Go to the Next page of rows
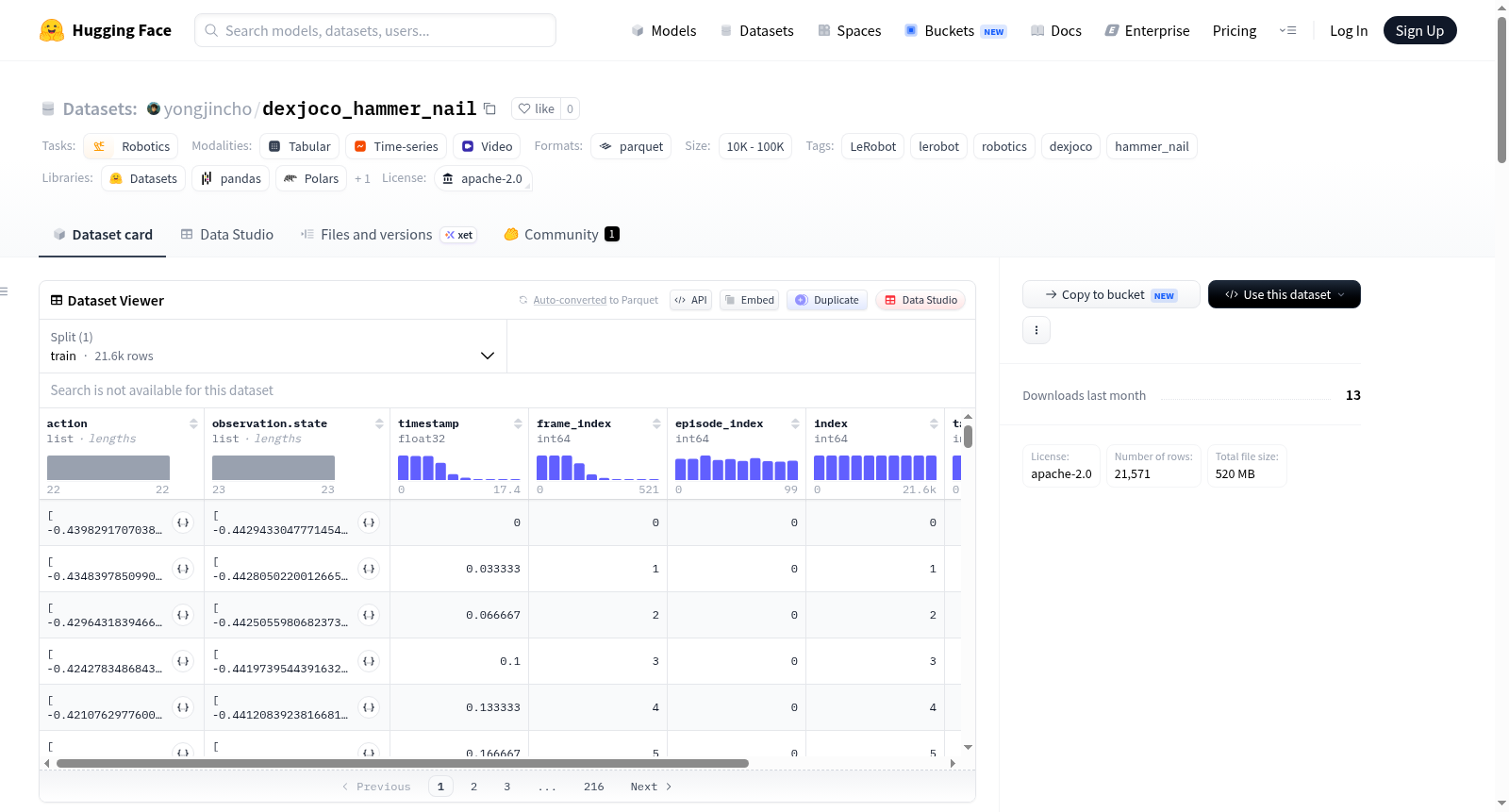This screenshot has width=1509, height=812. tap(651, 787)
